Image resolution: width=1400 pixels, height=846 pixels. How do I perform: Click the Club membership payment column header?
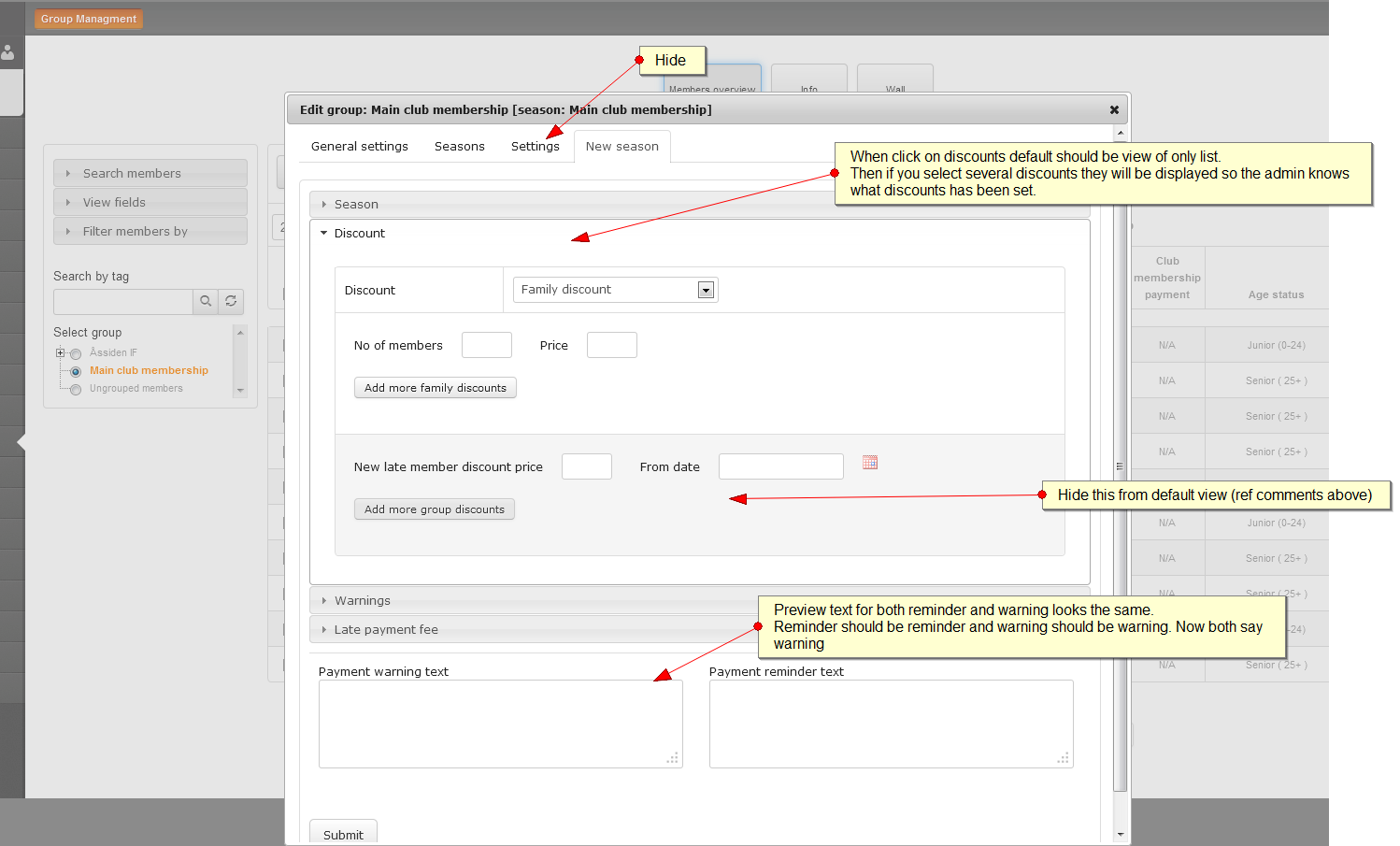click(x=1167, y=278)
